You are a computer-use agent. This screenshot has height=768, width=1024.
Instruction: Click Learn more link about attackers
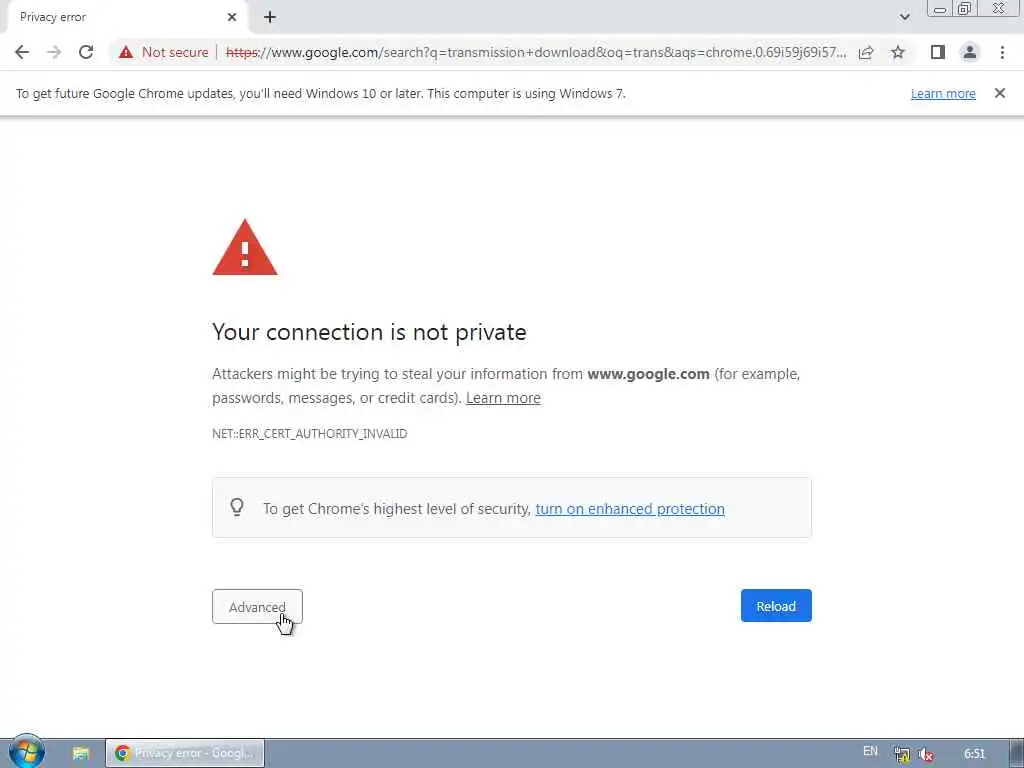pos(503,398)
